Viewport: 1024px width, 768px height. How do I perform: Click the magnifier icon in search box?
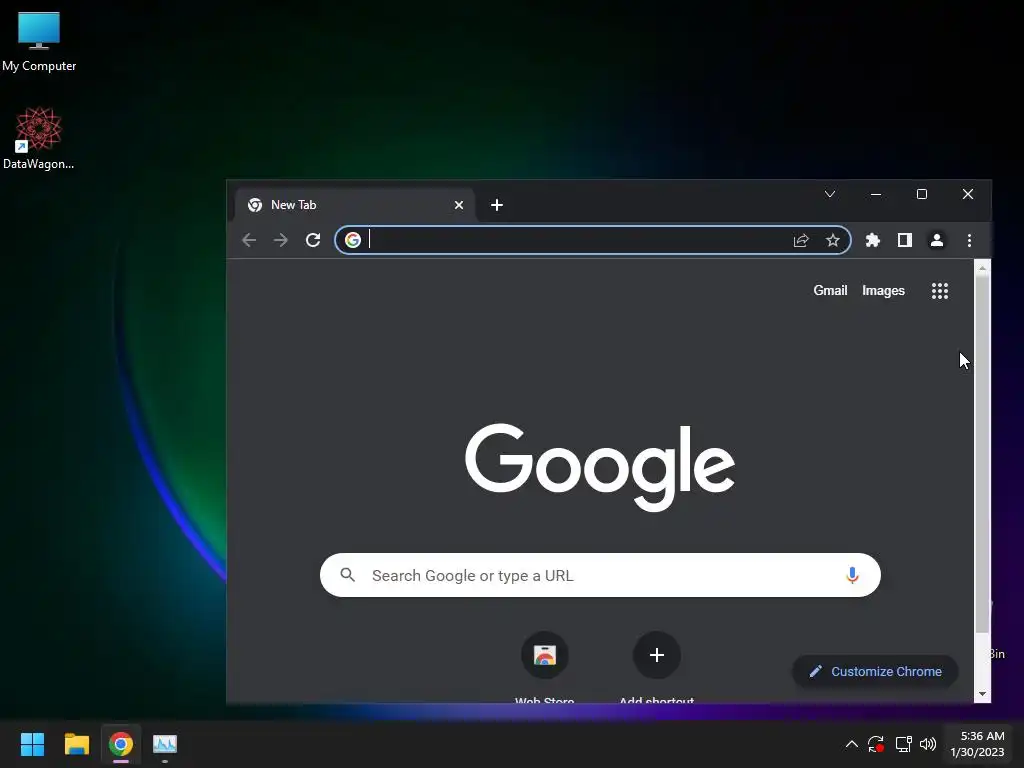coord(347,575)
